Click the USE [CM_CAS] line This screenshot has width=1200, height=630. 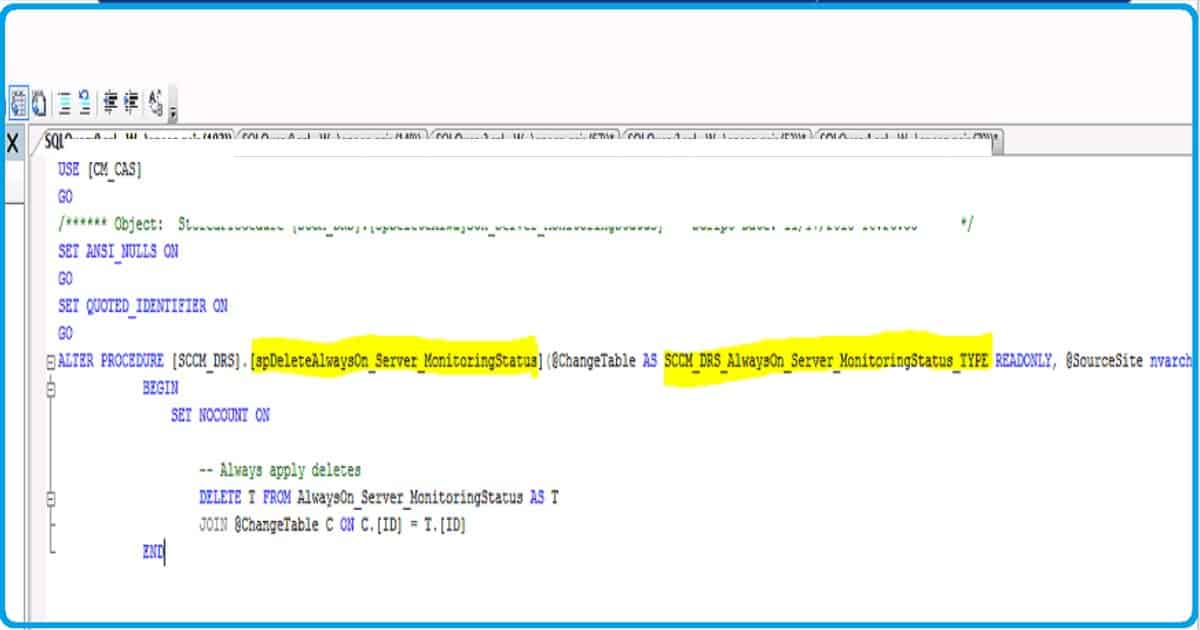click(x=100, y=171)
